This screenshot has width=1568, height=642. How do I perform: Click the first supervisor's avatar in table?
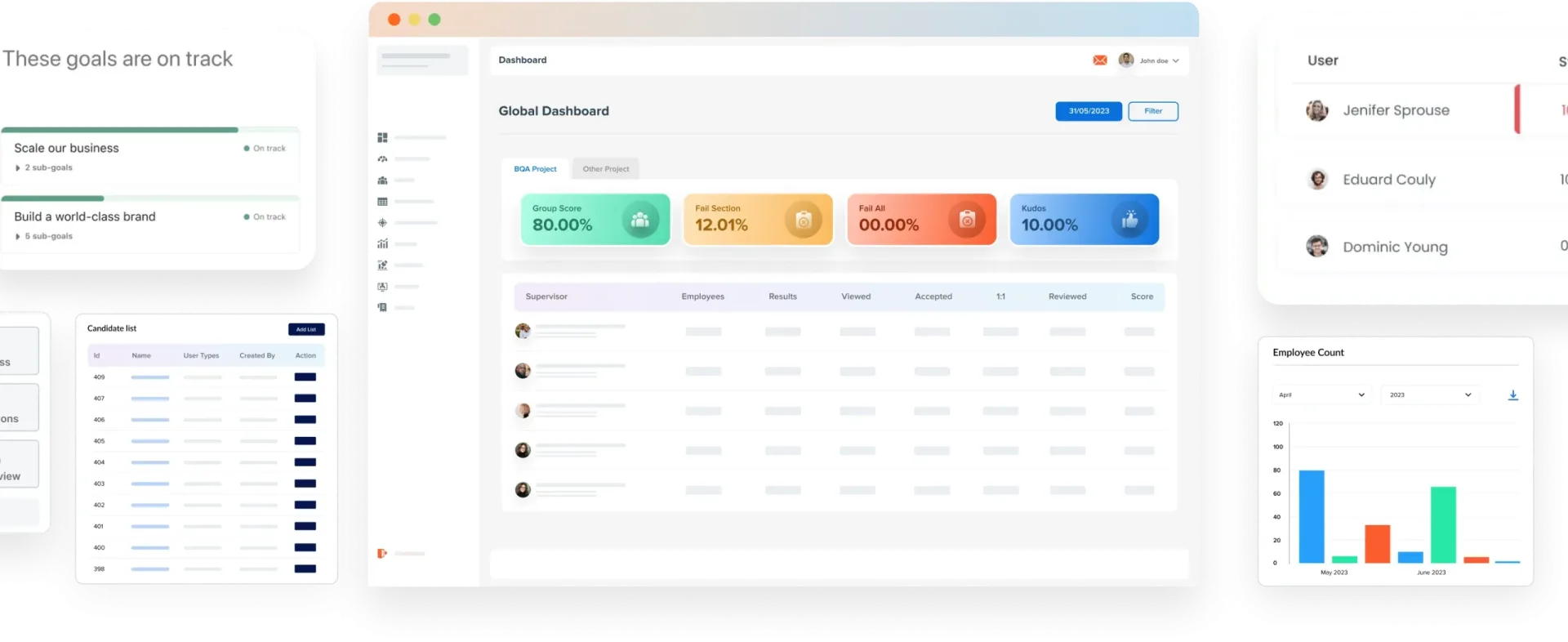[x=523, y=331]
